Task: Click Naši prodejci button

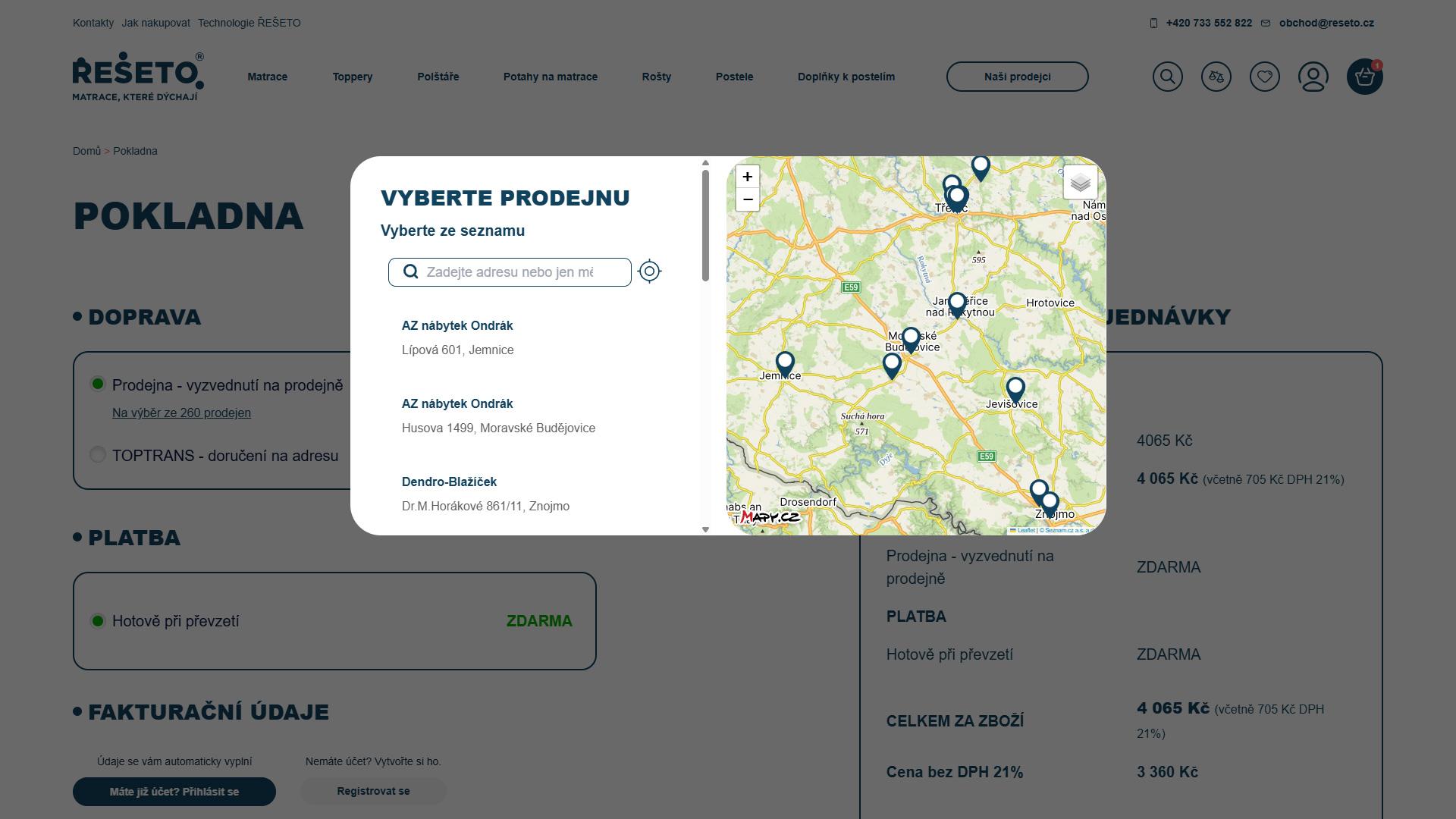Action: click(1018, 77)
